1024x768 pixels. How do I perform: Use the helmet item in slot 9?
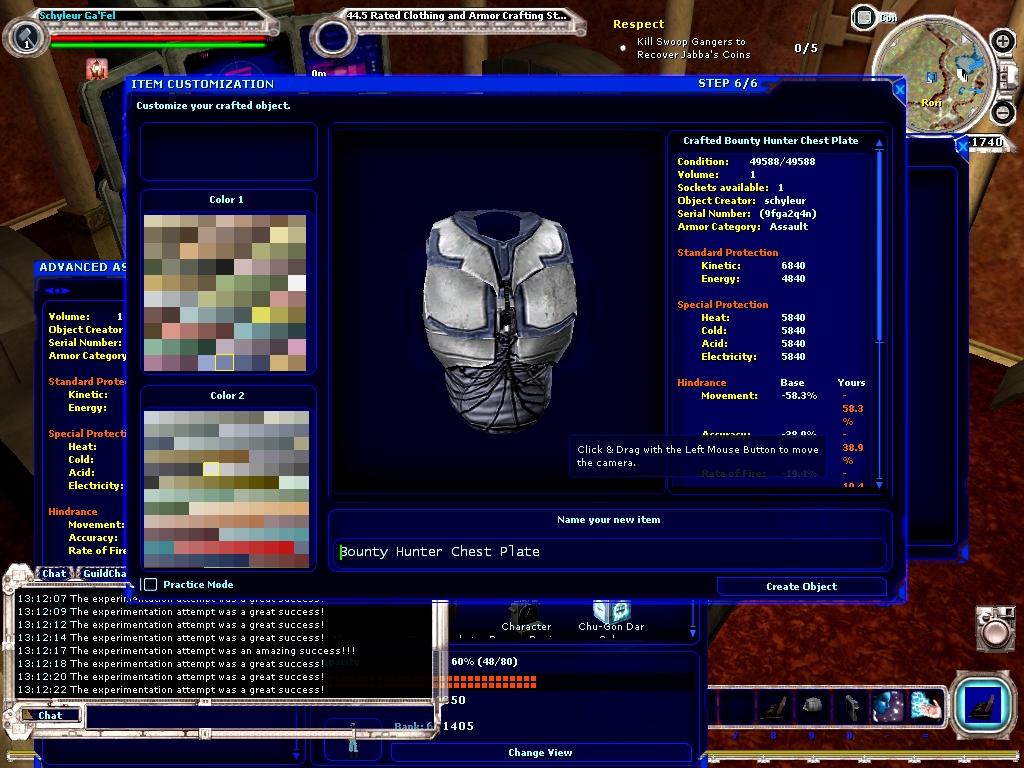click(812, 708)
